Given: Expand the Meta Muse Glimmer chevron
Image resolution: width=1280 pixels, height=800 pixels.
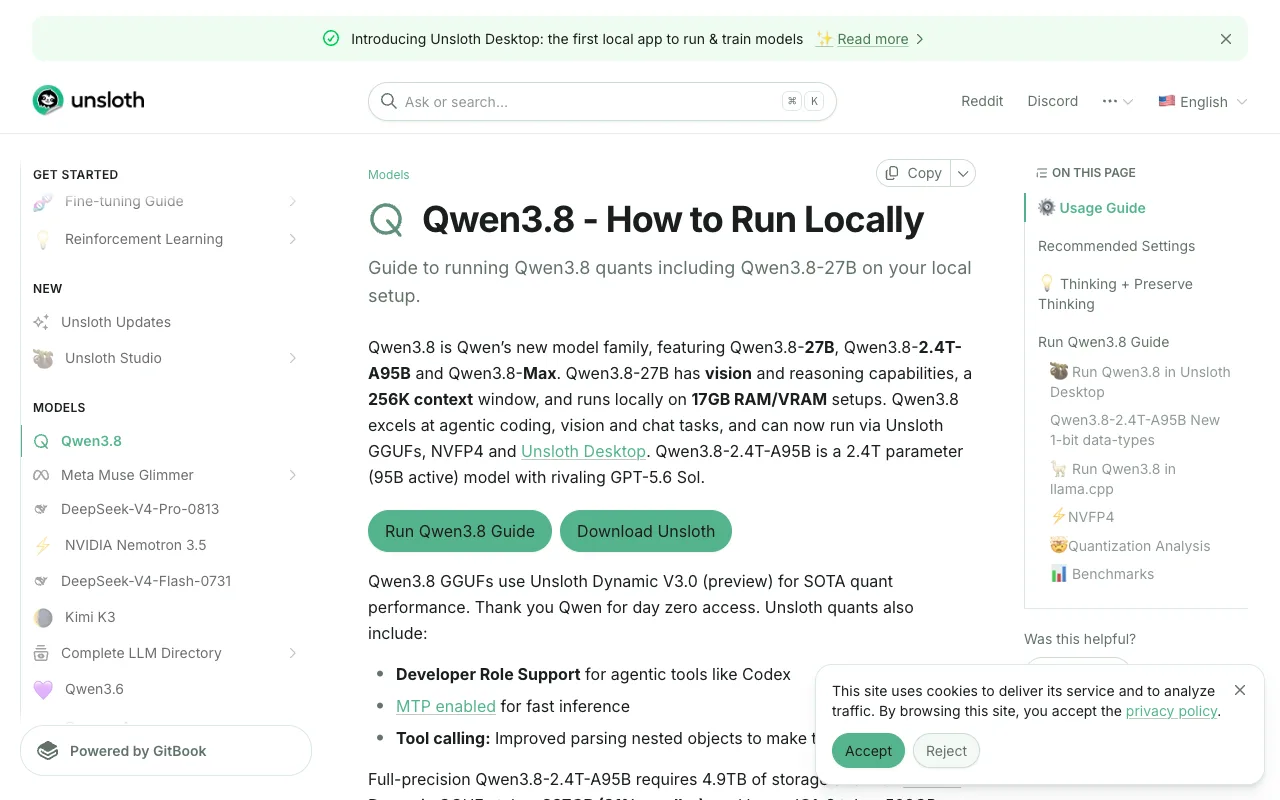Looking at the screenshot, I should [292, 475].
